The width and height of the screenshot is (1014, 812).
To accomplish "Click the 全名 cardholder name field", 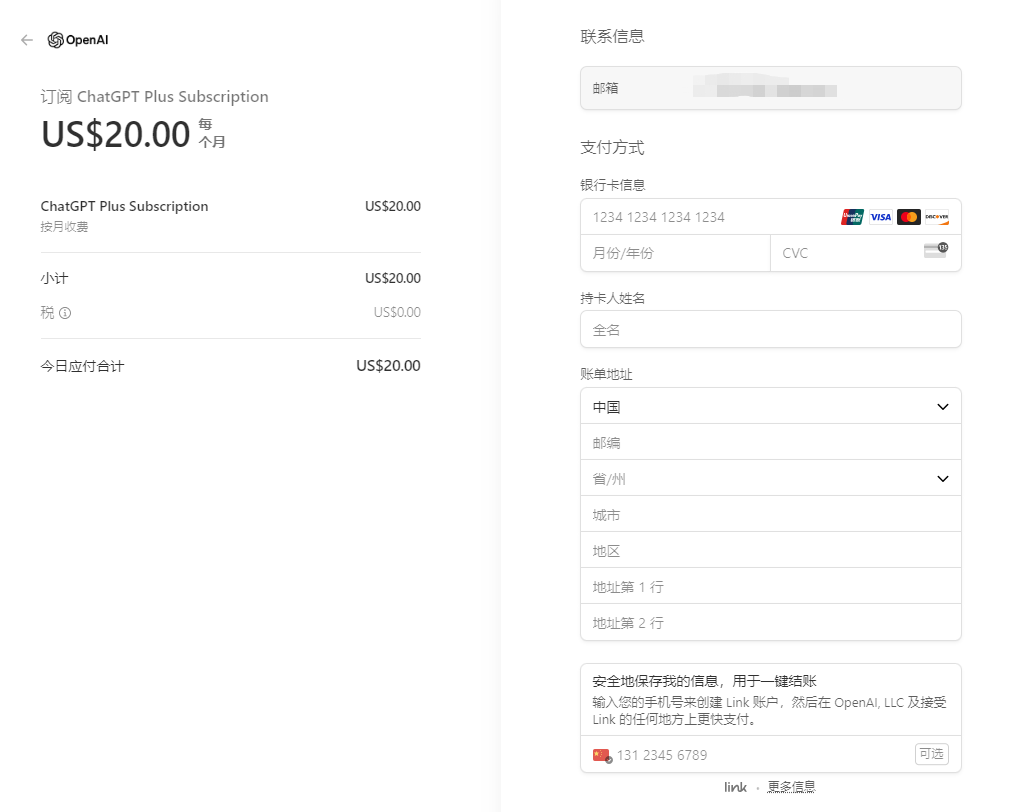I will (x=770, y=330).
